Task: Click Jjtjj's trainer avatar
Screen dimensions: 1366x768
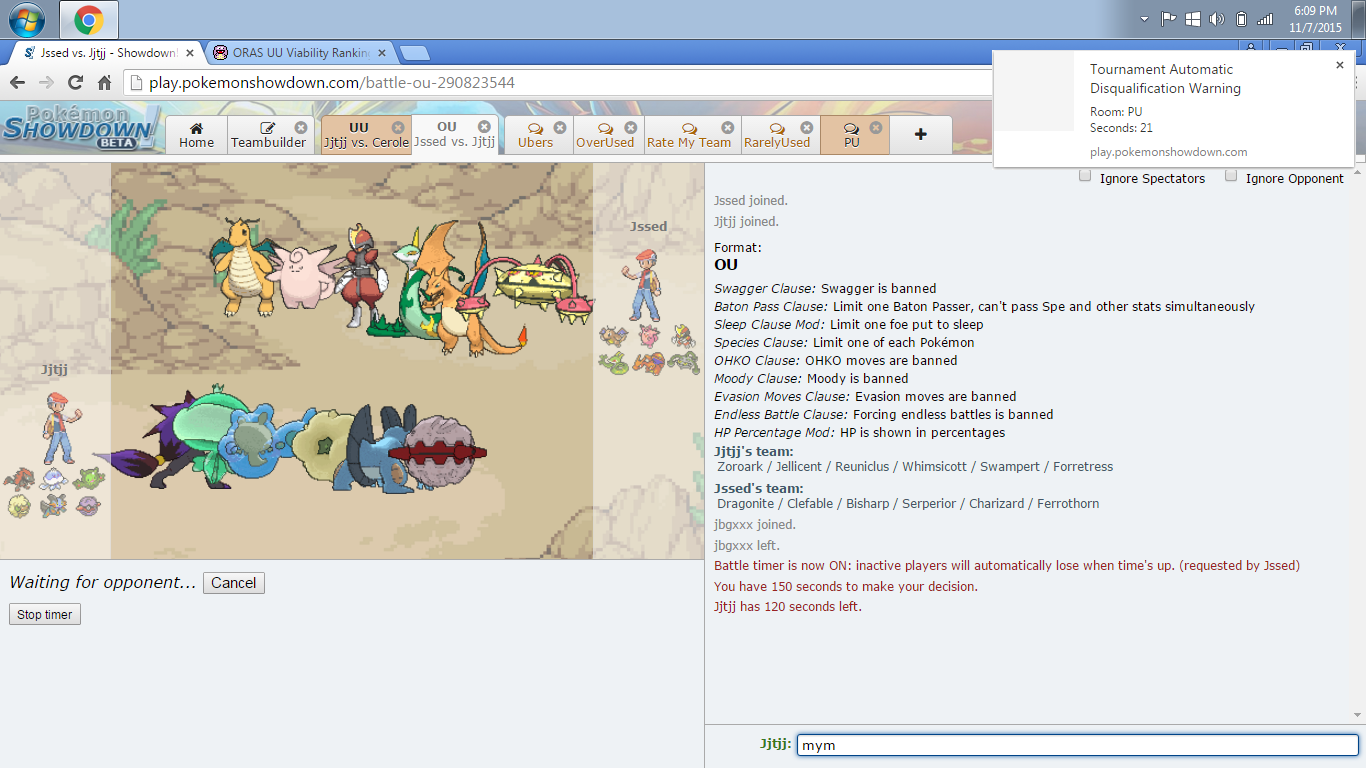Action: point(61,428)
